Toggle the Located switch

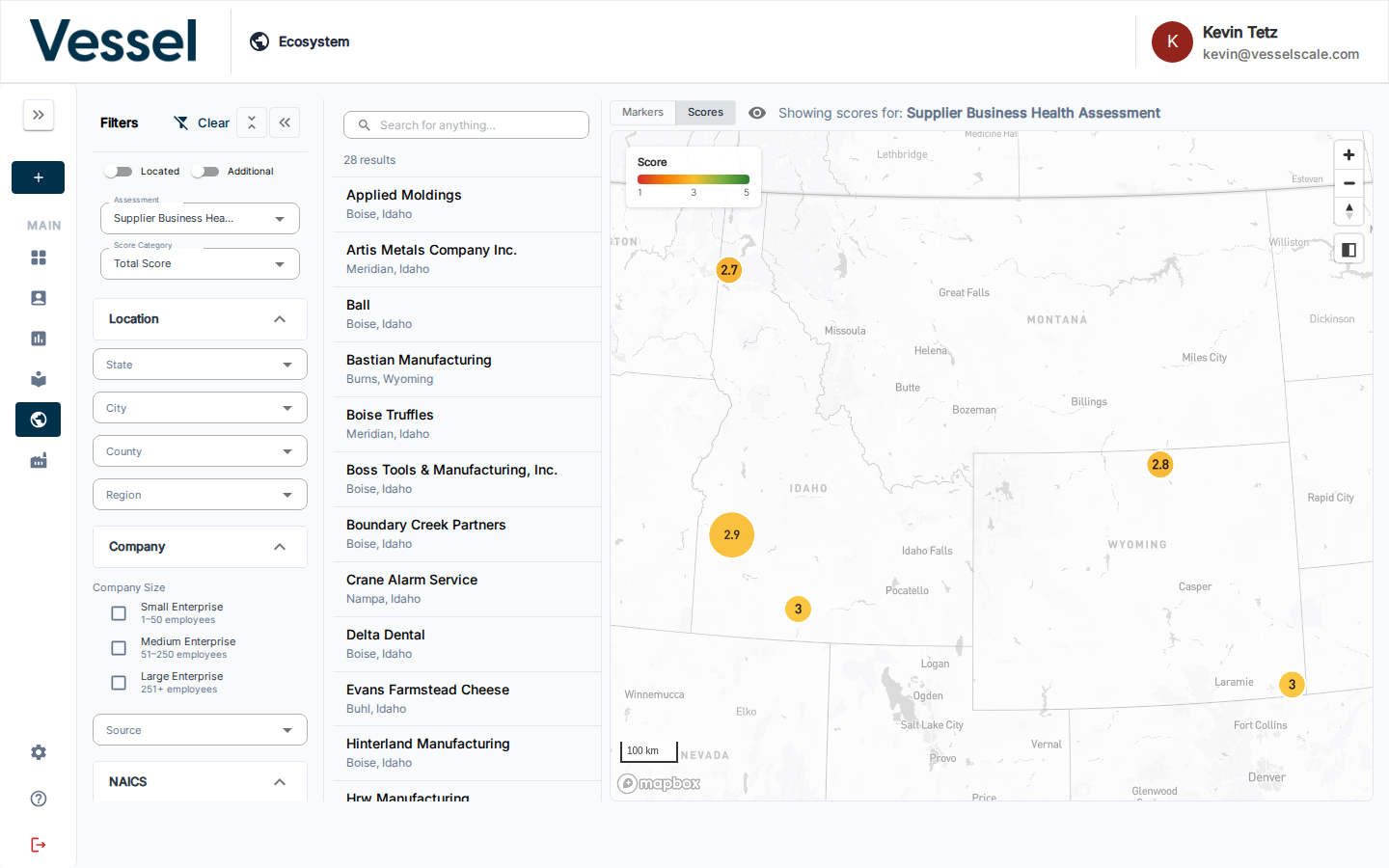119,172
